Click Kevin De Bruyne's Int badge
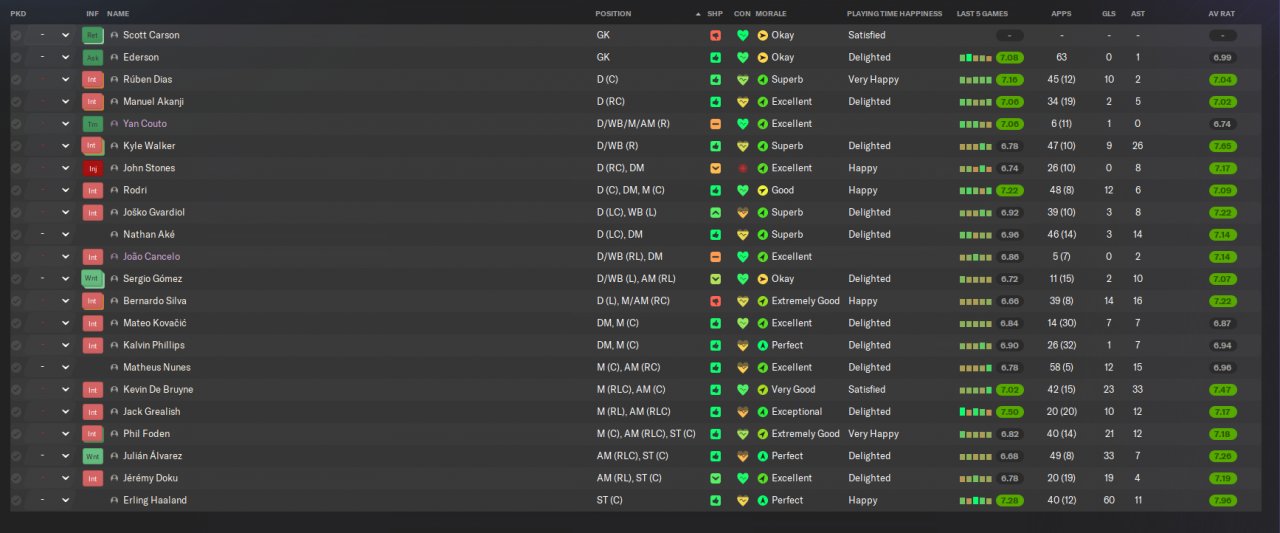 [93, 390]
